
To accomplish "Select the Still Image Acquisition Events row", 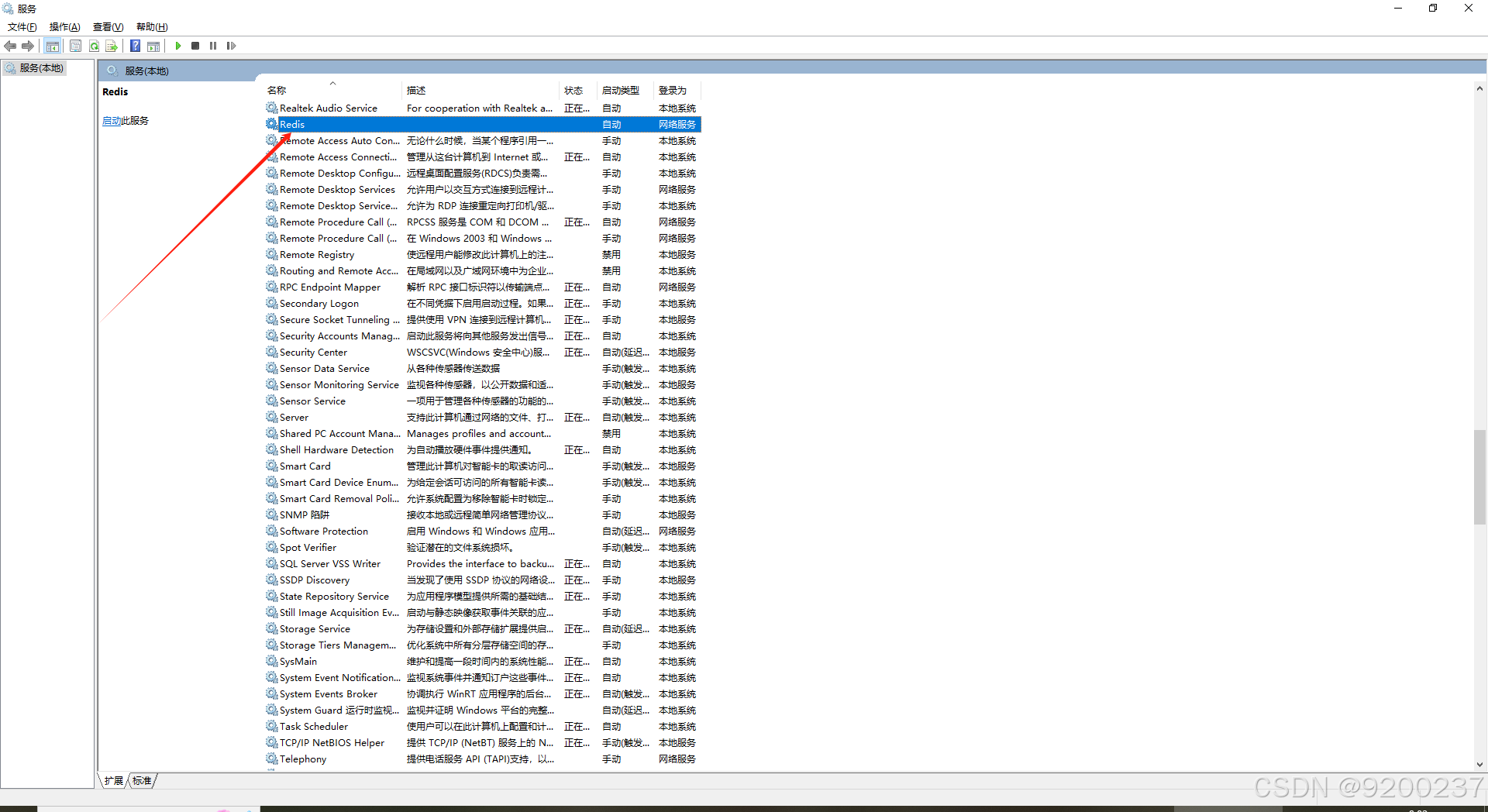I will pos(482,612).
